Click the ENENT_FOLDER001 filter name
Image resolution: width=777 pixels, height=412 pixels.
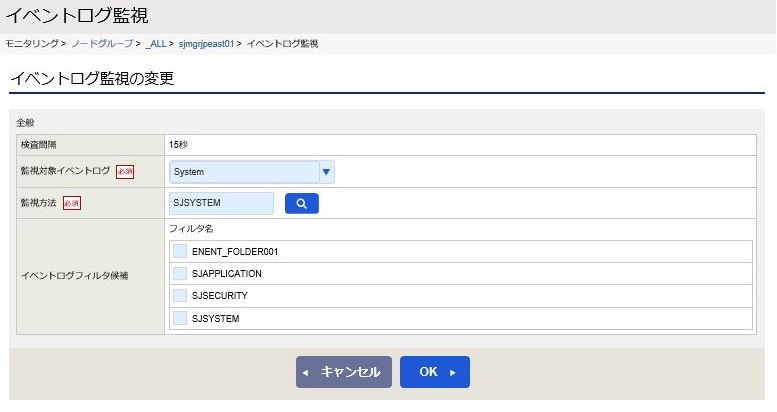(235, 251)
